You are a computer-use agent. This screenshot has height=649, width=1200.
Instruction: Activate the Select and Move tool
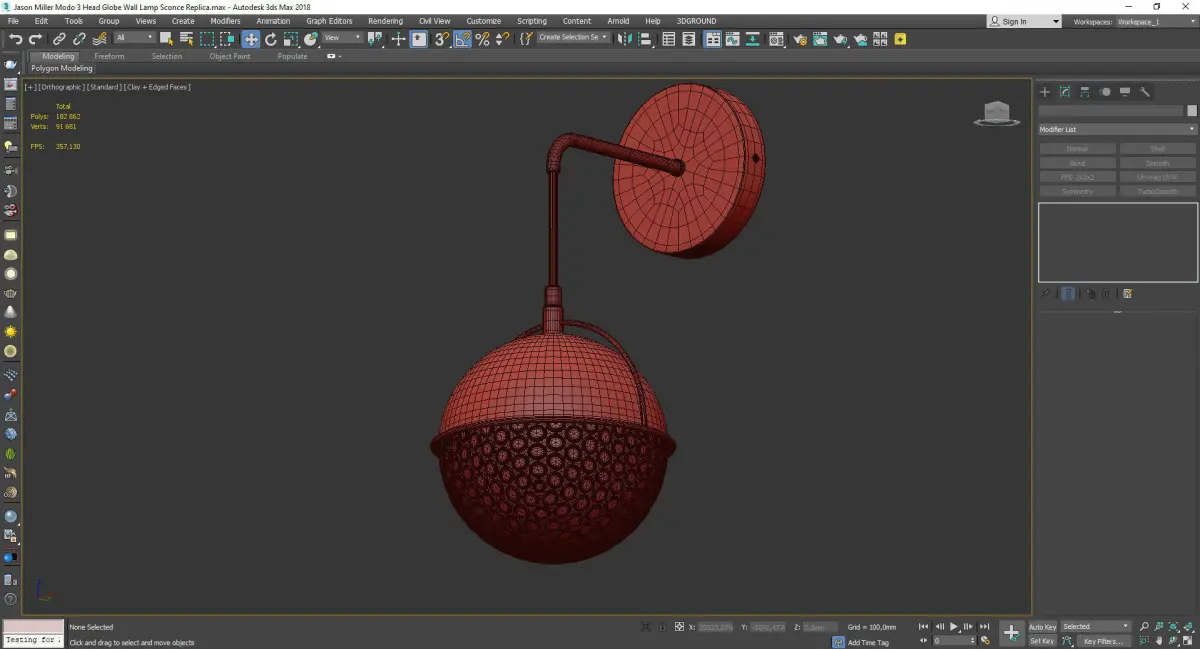(x=250, y=39)
